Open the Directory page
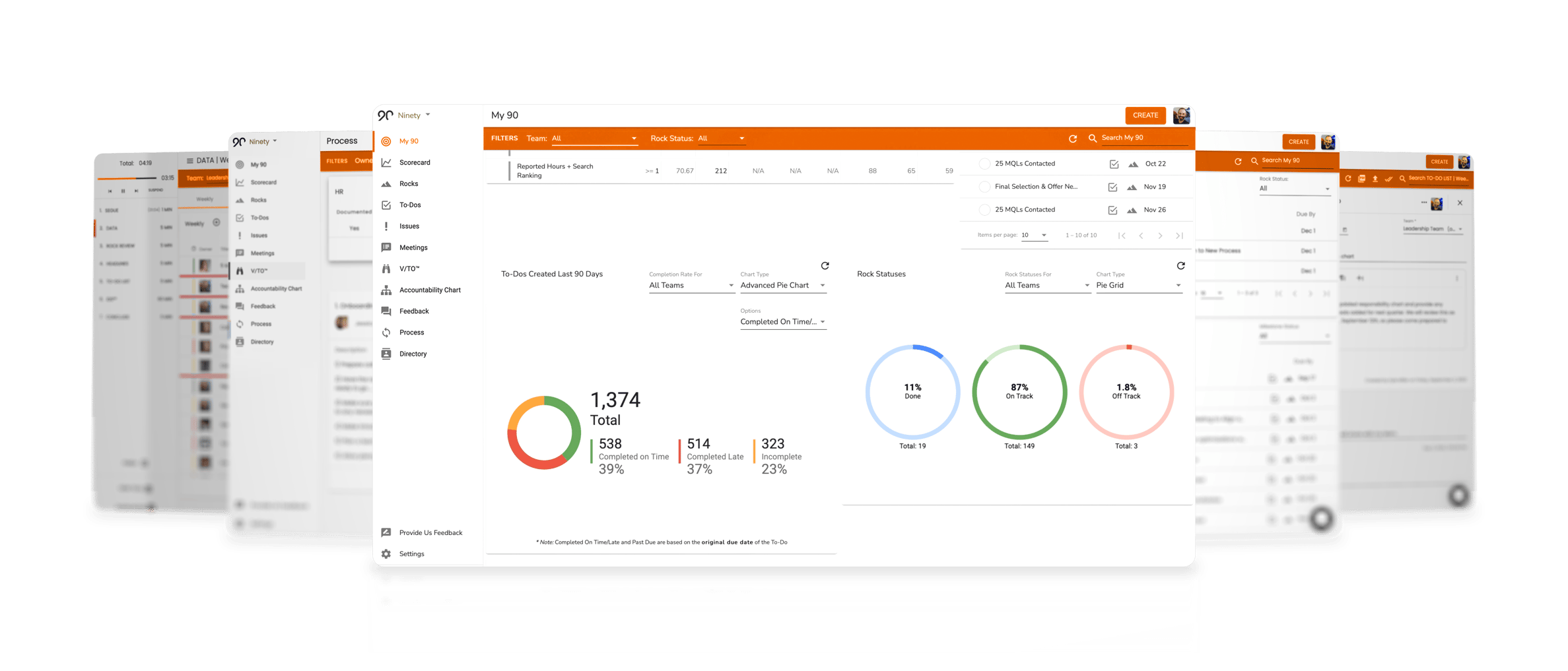Image resolution: width=1568 pixels, height=671 pixels. click(413, 354)
